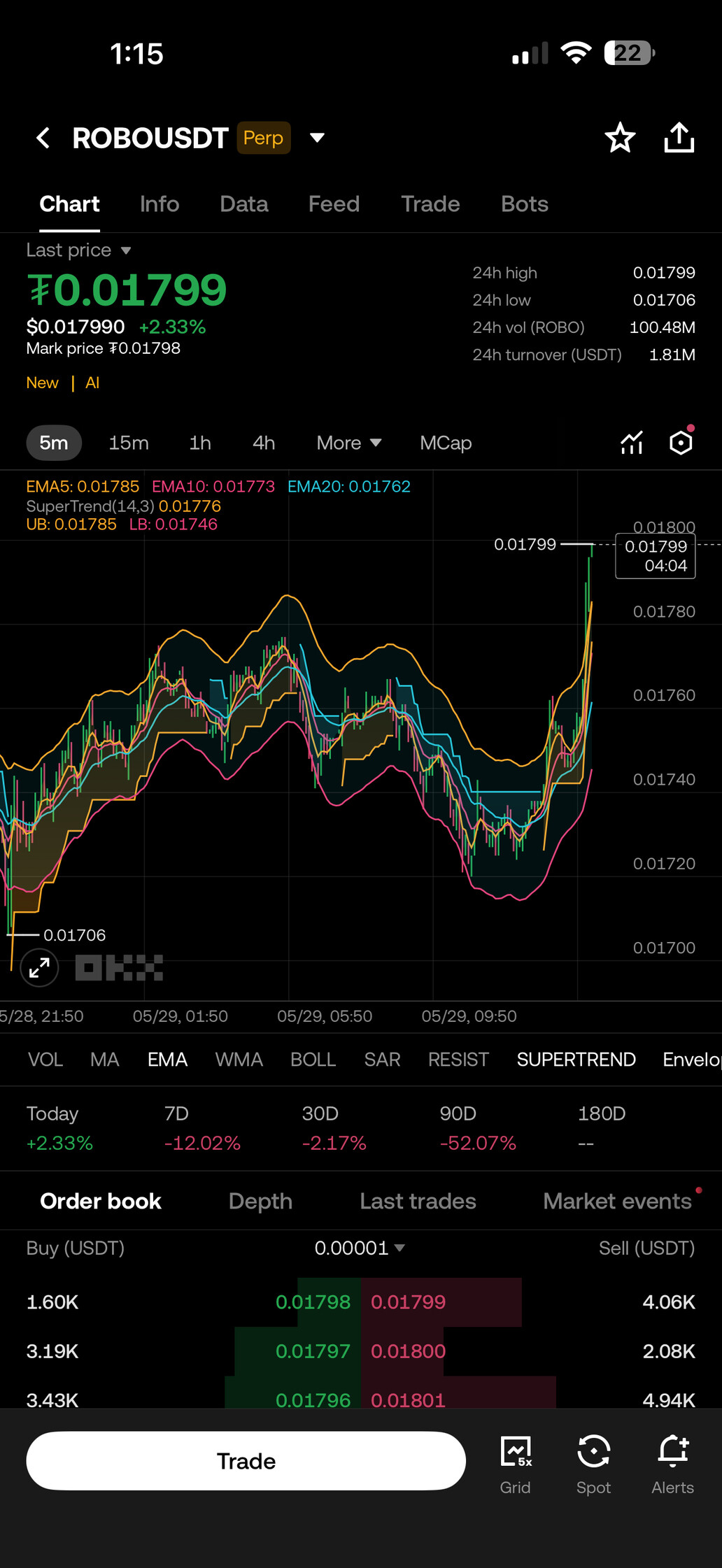Toggle the SUPERTREND indicator
This screenshot has height=1568, width=722.
click(576, 1060)
